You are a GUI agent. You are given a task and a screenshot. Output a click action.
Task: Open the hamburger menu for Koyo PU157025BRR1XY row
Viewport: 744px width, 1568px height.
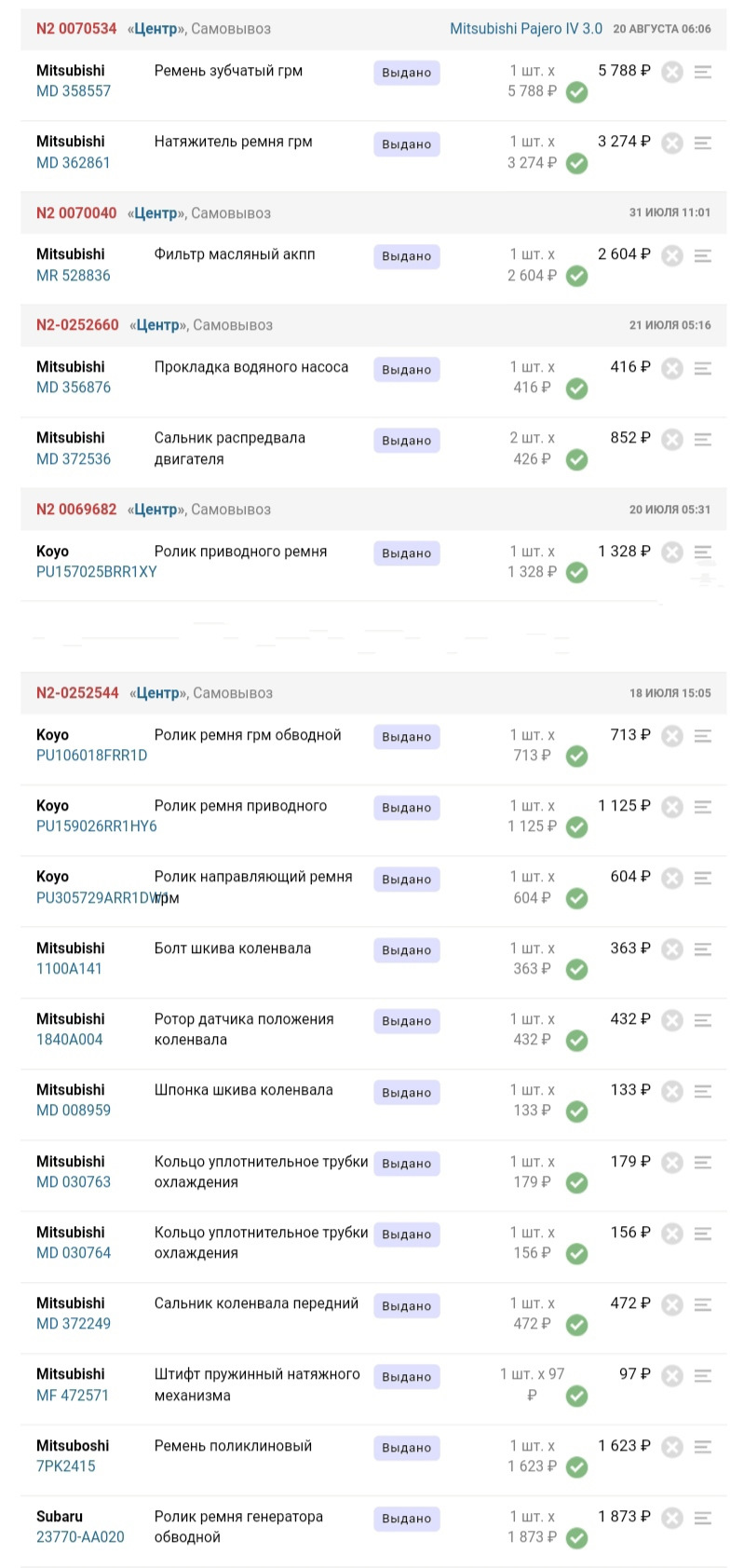[x=703, y=552]
